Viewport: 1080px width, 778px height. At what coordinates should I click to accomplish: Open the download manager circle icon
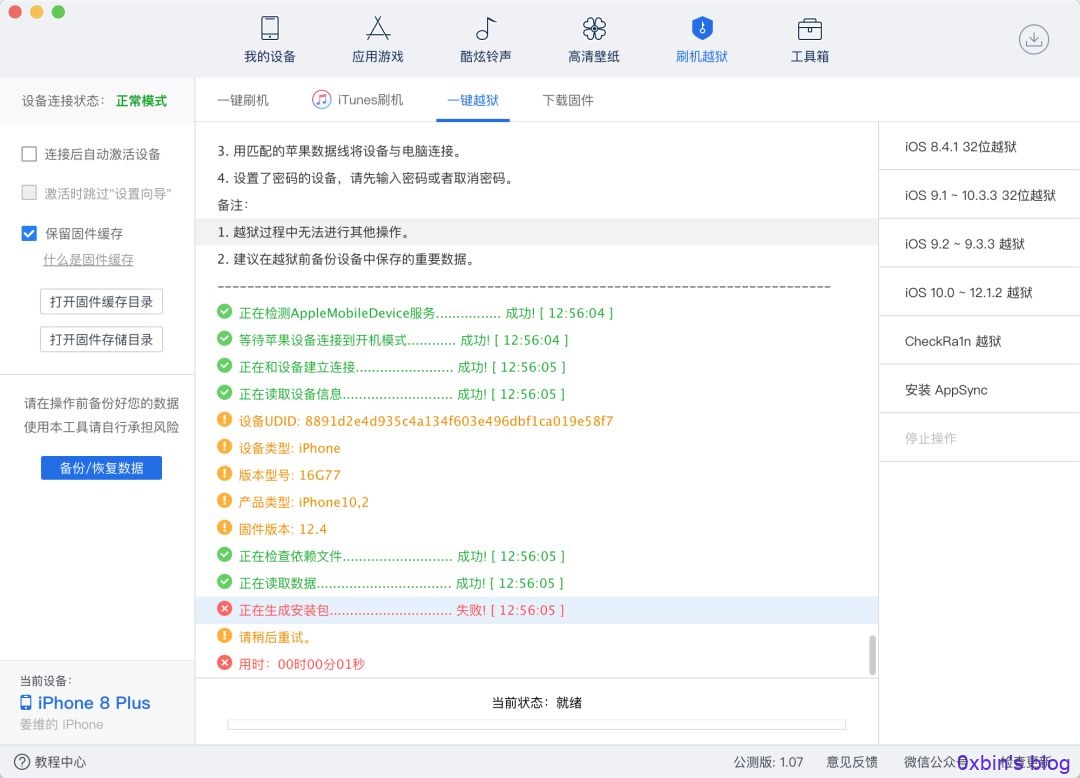coord(1034,39)
